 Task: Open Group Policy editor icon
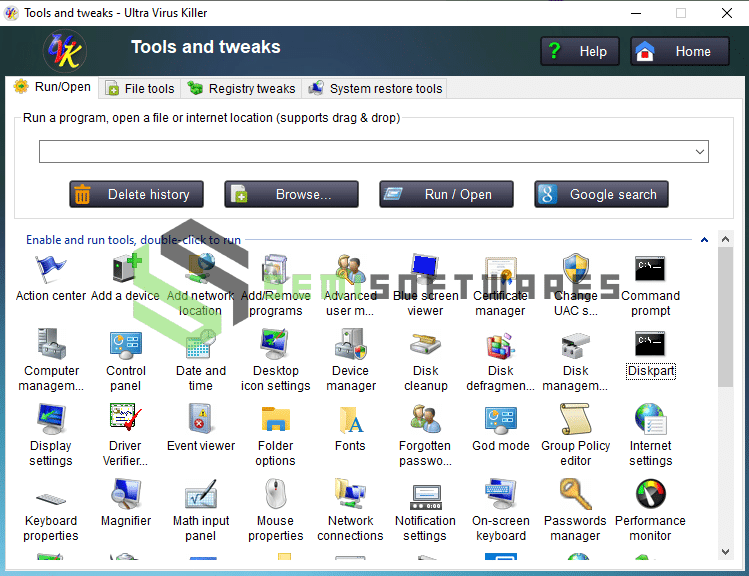point(576,418)
